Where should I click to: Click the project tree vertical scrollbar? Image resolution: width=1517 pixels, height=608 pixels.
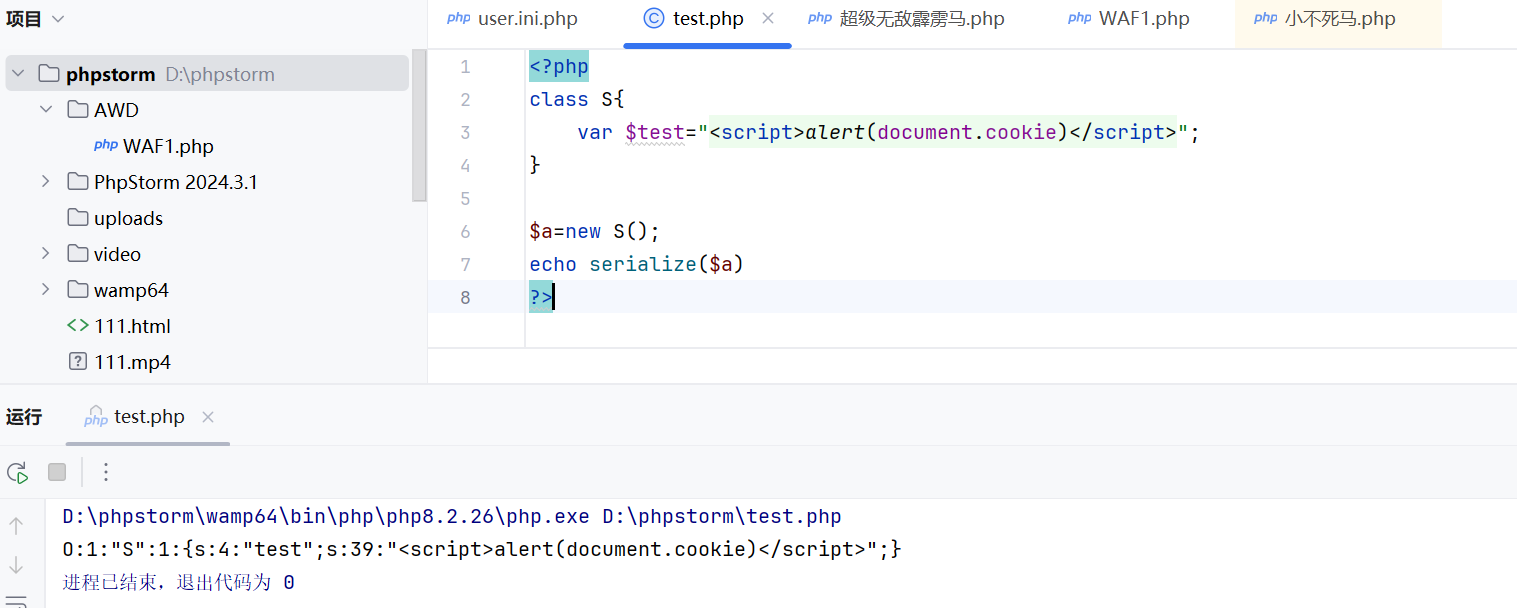pos(419,130)
